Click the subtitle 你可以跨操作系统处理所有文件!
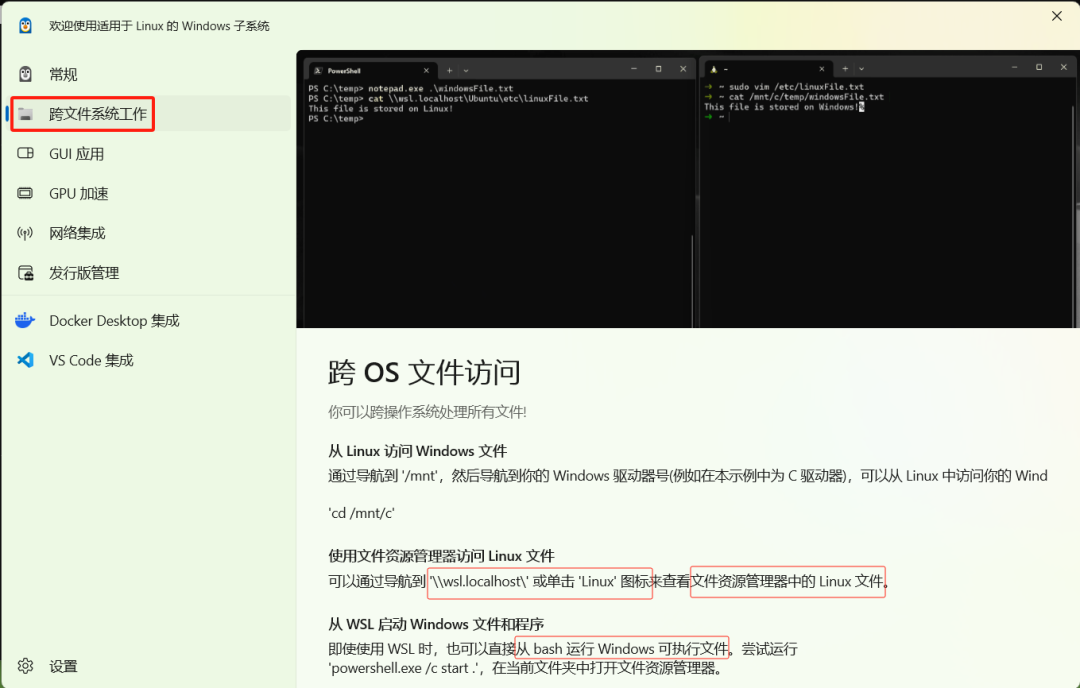The height and width of the screenshot is (688, 1080). click(x=427, y=413)
